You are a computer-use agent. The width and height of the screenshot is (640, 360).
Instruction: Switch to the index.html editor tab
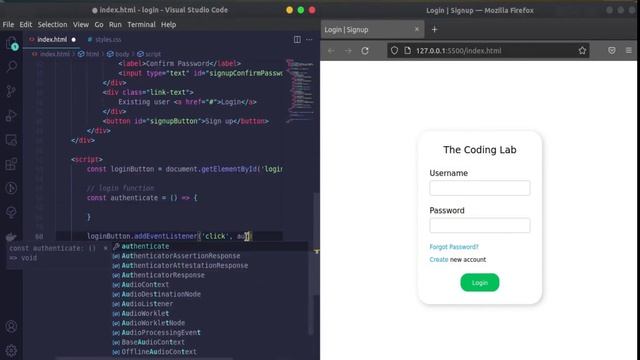52,40
